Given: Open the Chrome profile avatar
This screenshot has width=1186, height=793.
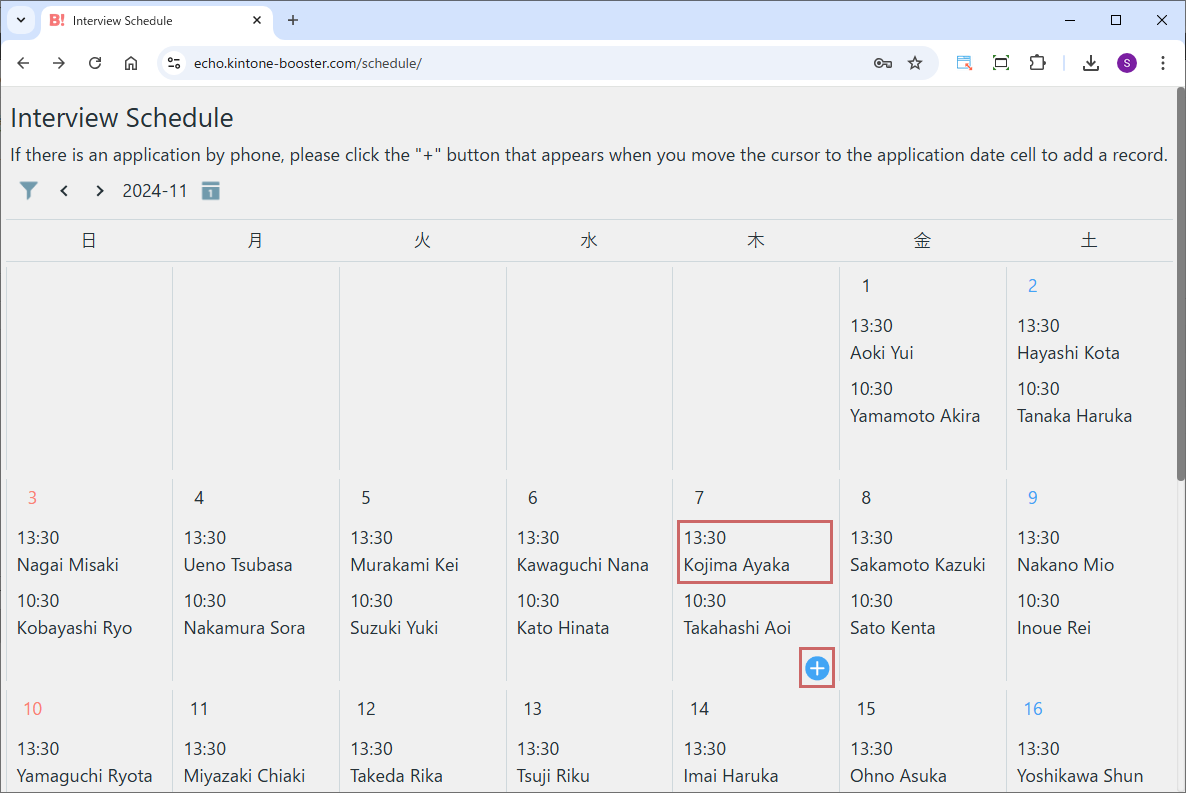Looking at the screenshot, I should [1127, 63].
